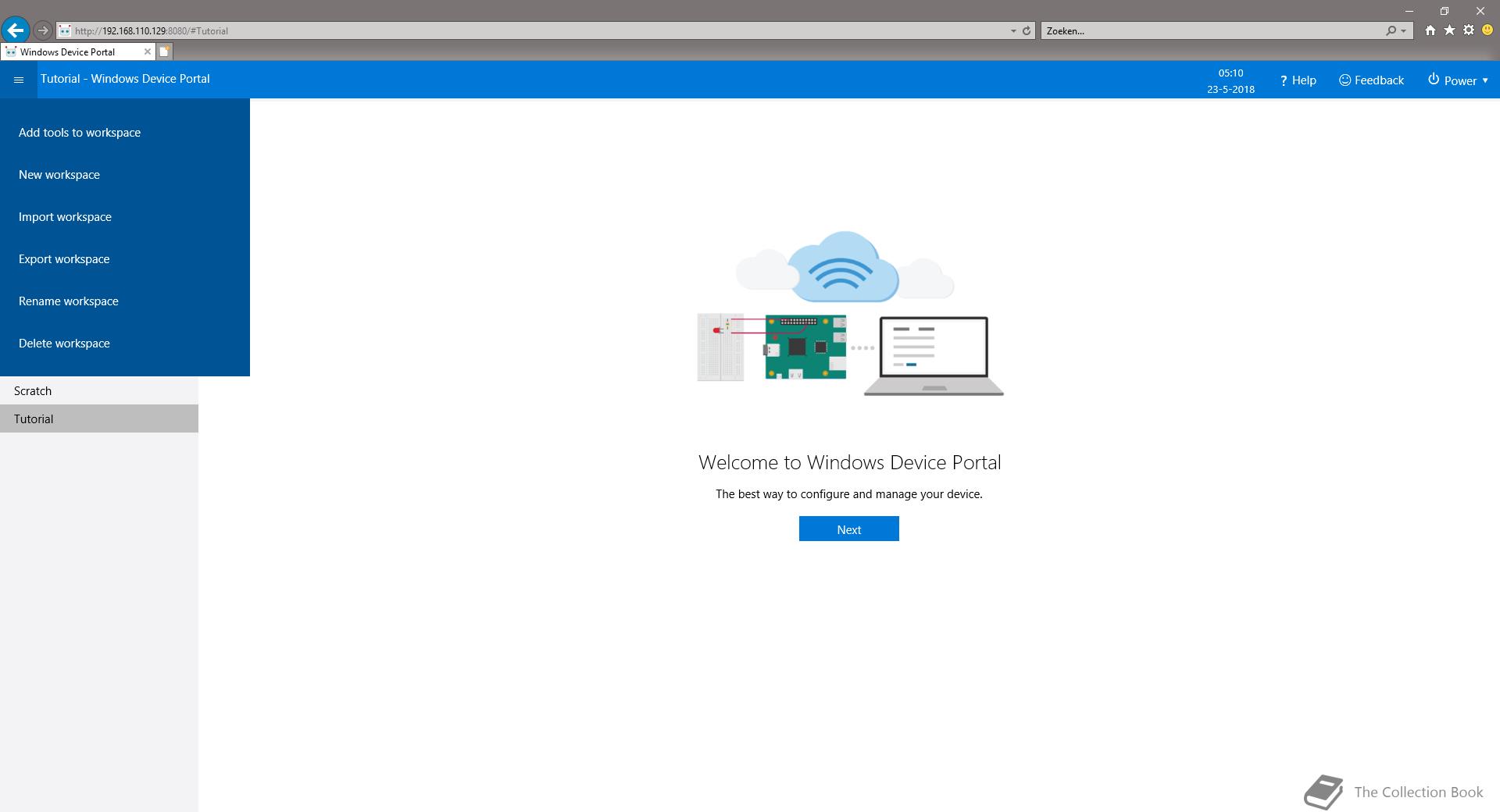This screenshot has width=1500, height=812.
Task: Open browser settings gear icon
Action: click(x=1469, y=30)
